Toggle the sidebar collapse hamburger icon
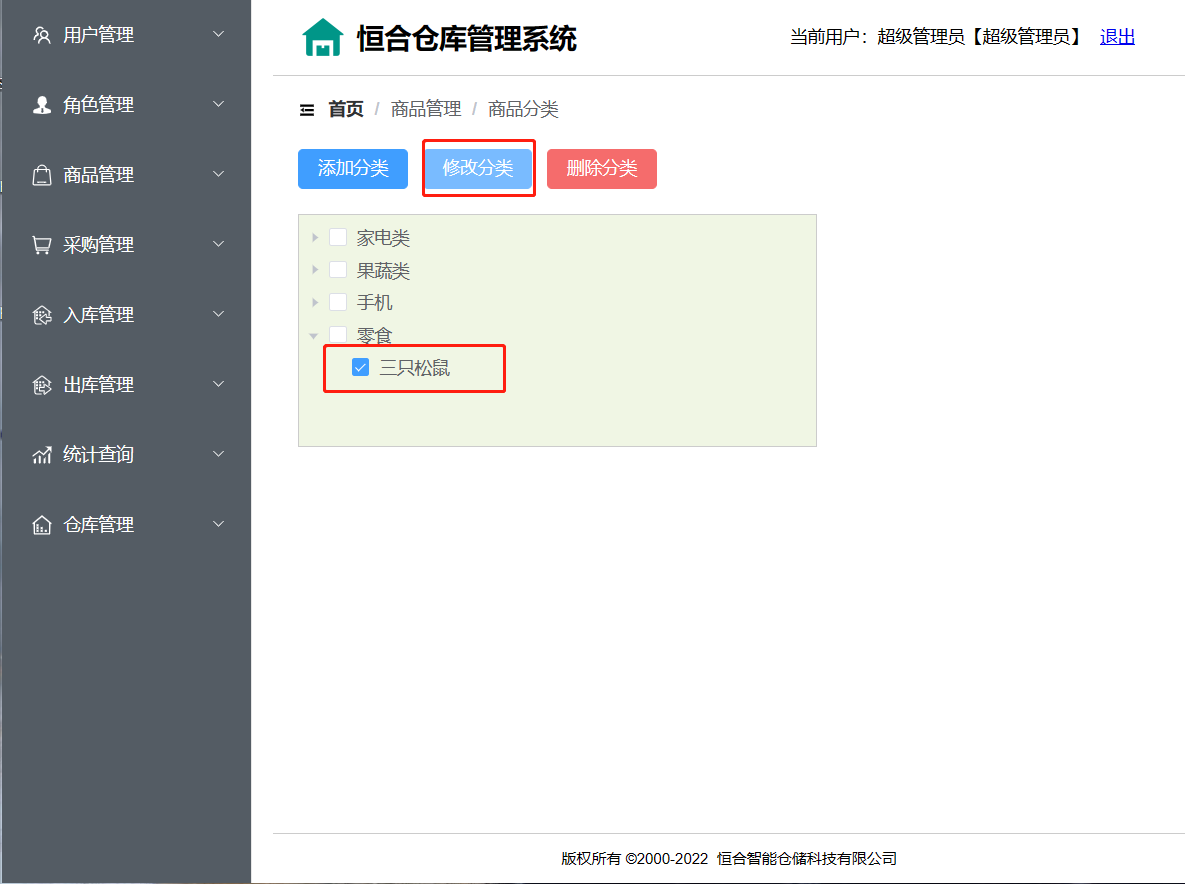The height and width of the screenshot is (884, 1185). tap(307, 110)
